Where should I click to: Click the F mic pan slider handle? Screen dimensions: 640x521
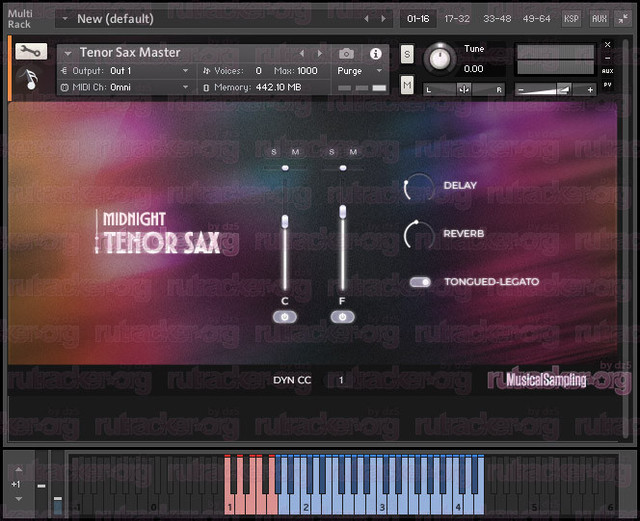click(x=343, y=168)
